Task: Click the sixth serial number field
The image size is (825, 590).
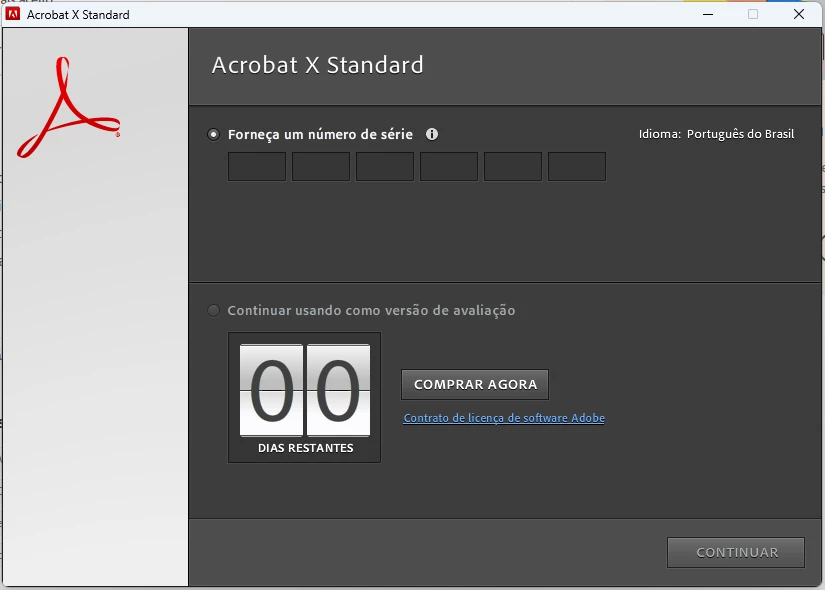Action: click(577, 166)
